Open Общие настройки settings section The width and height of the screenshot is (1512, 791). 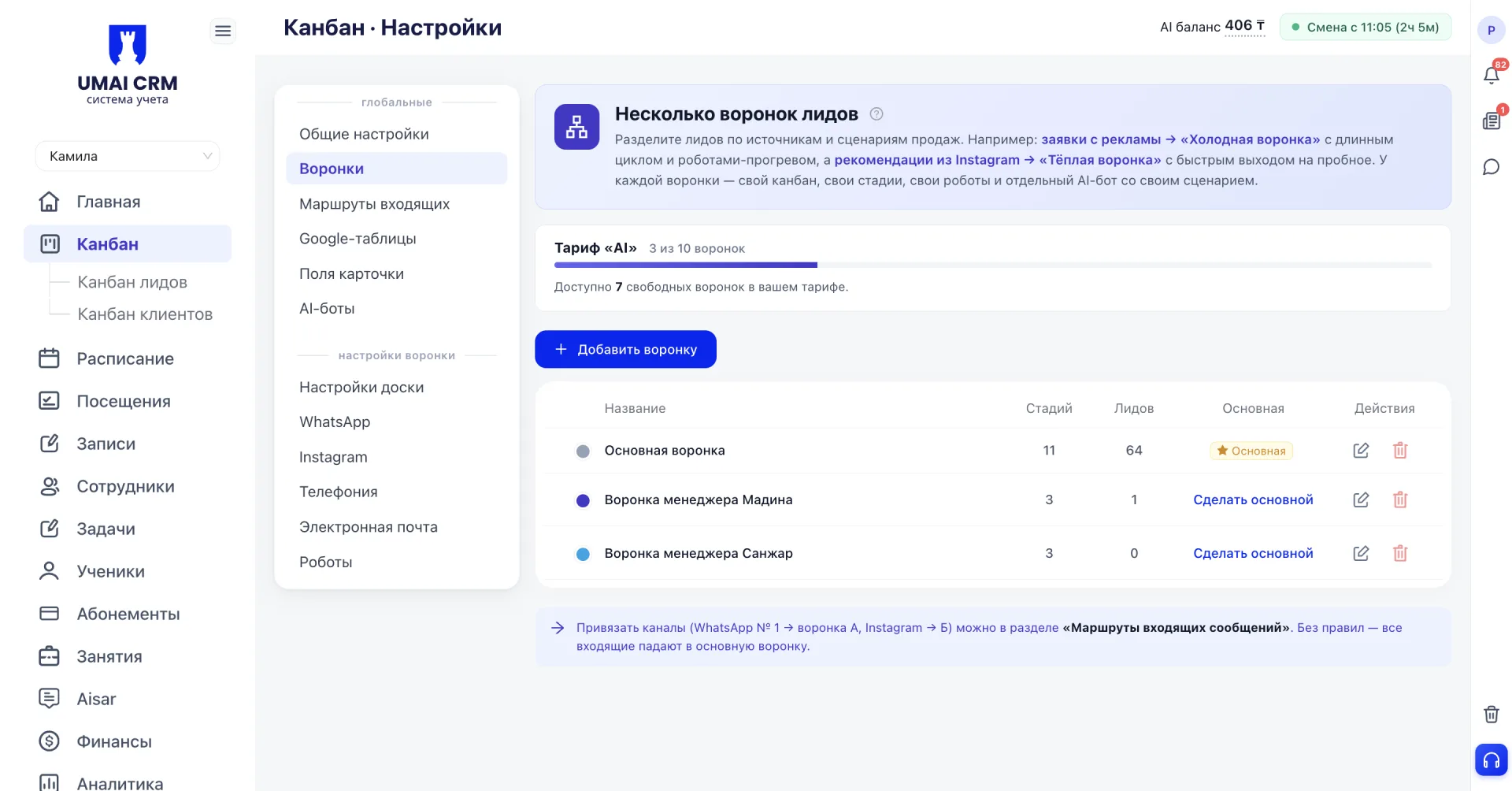(x=396, y=134)
